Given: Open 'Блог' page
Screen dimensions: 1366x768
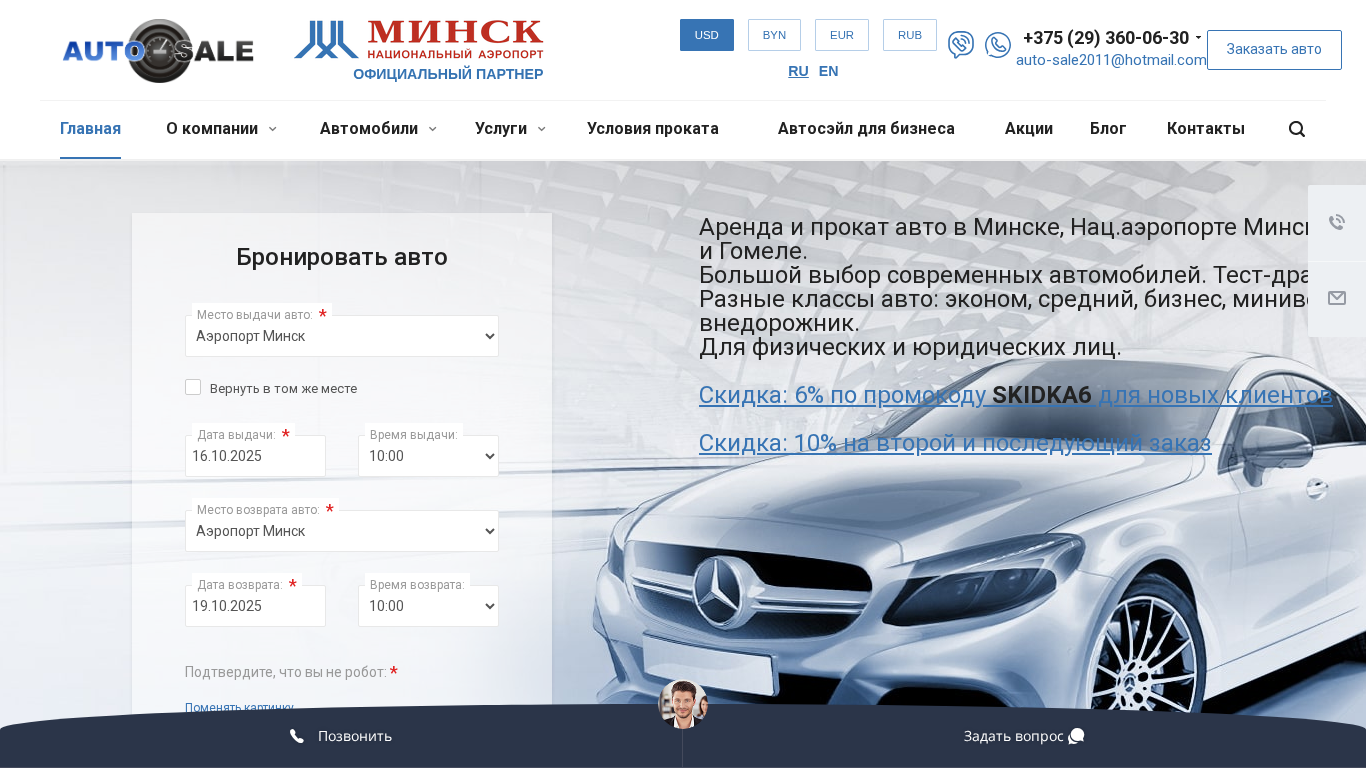Looking at the screenshot, I should 1108,129.
